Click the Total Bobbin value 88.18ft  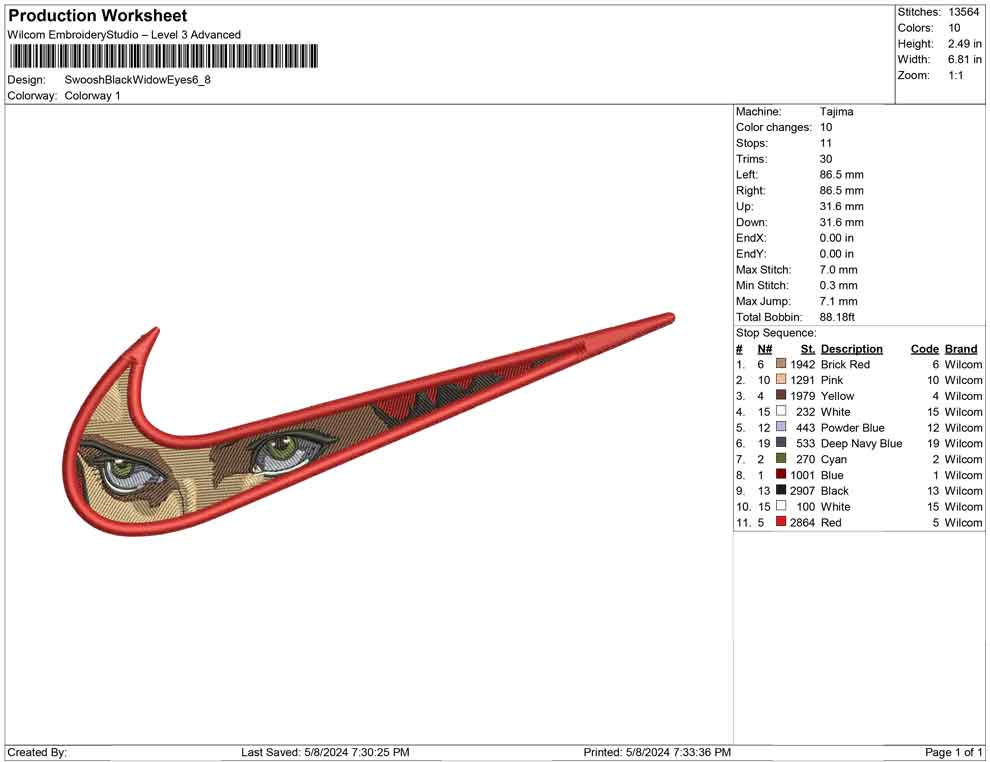coord(837,317)
